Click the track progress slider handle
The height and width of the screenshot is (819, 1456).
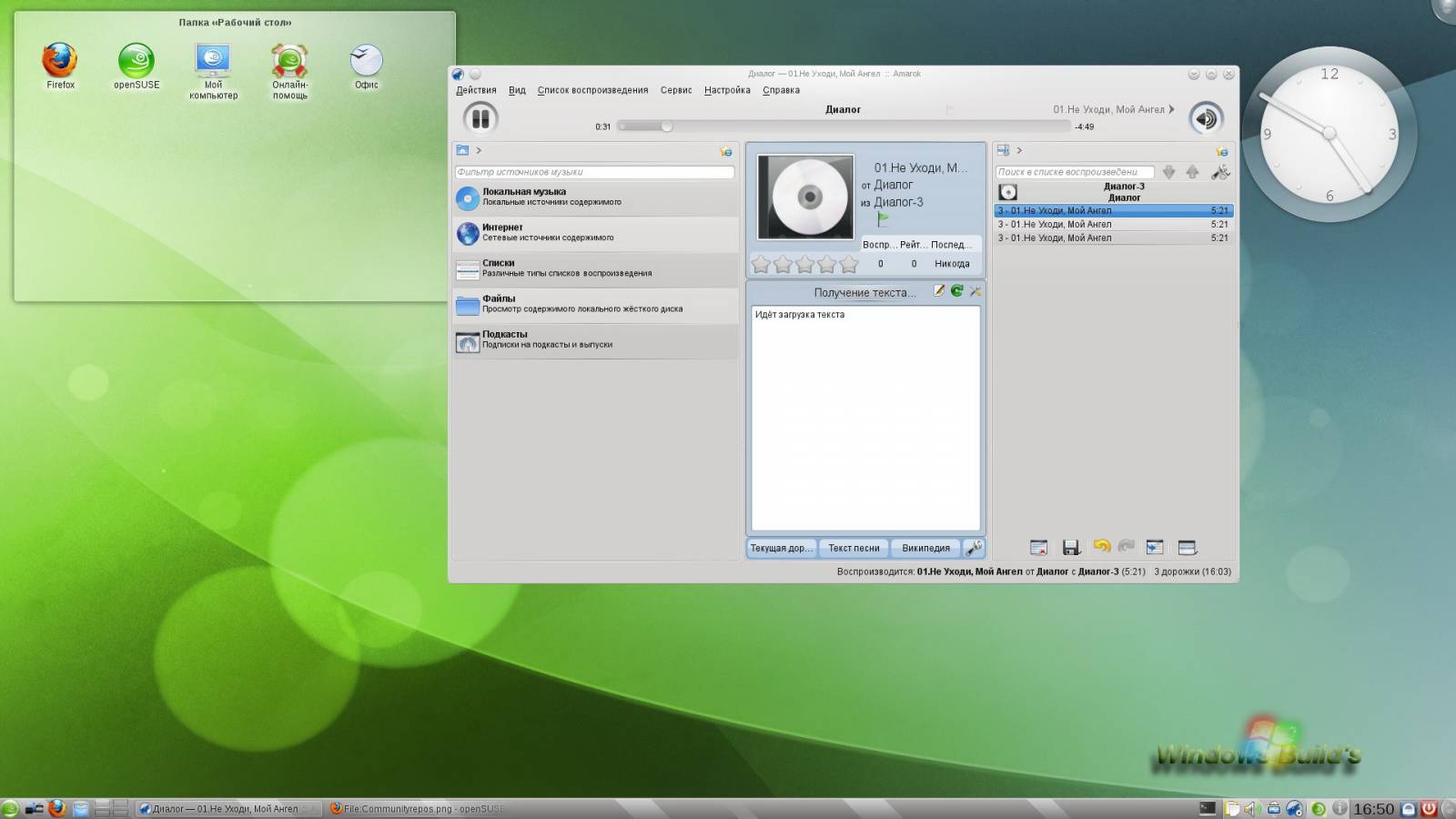(667, 126)
